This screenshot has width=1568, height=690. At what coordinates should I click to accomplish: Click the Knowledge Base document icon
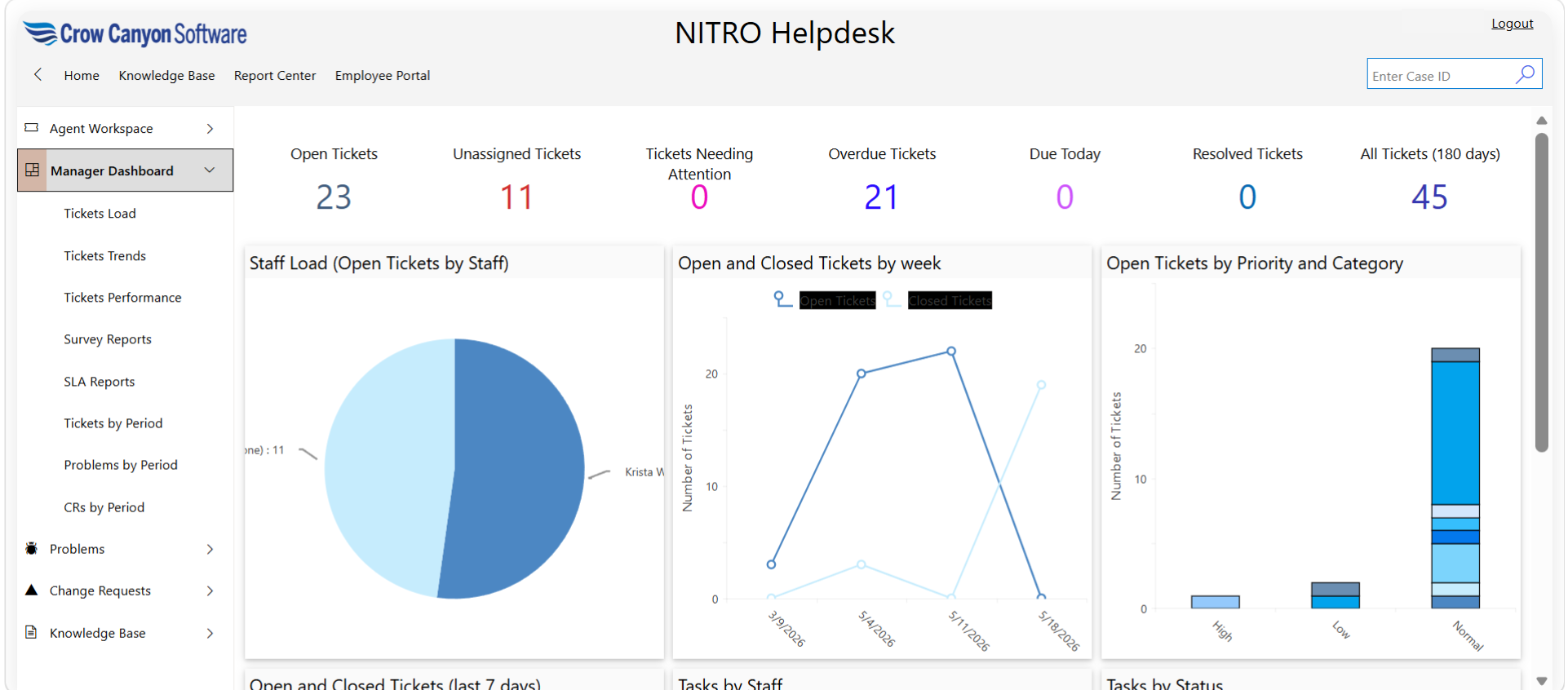tap(32, 632)
